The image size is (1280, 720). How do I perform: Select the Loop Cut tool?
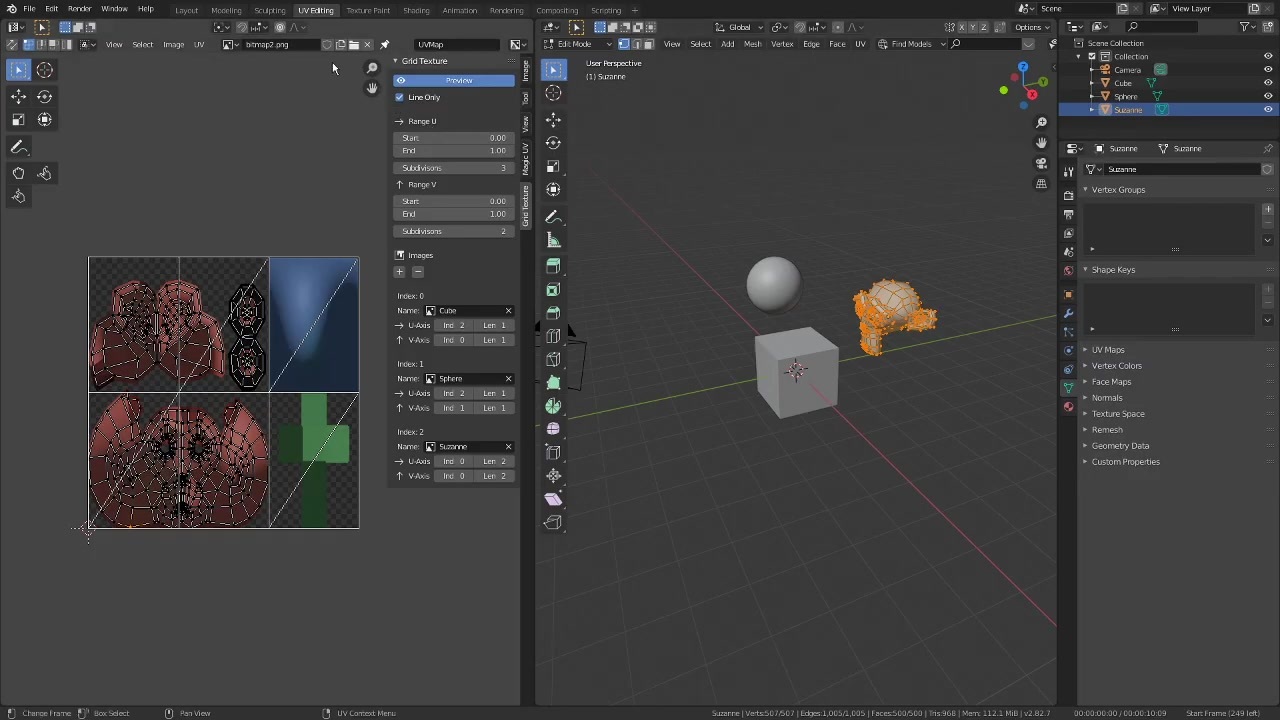point(553,336)
